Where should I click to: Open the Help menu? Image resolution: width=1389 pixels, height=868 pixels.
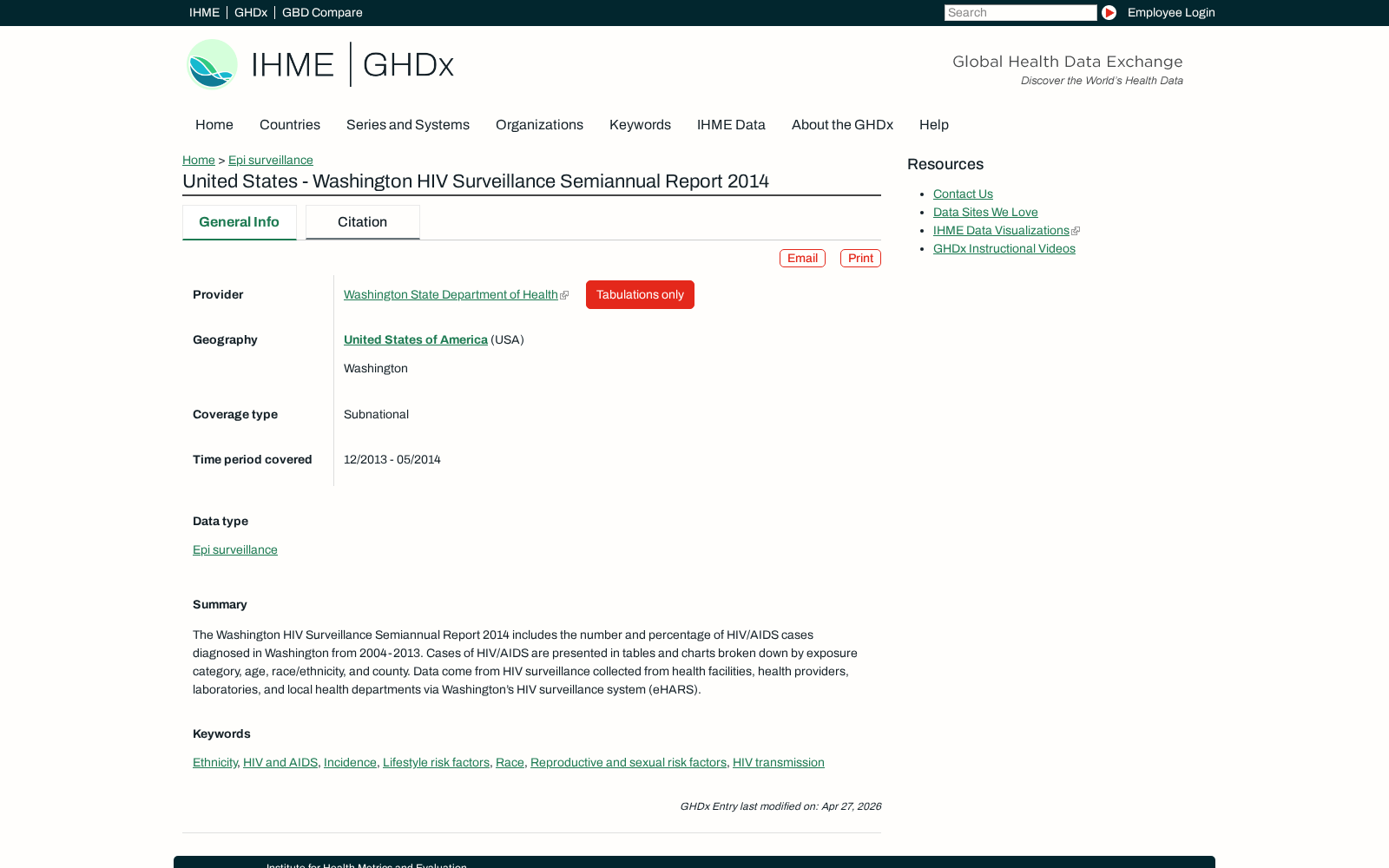[934, 125]
